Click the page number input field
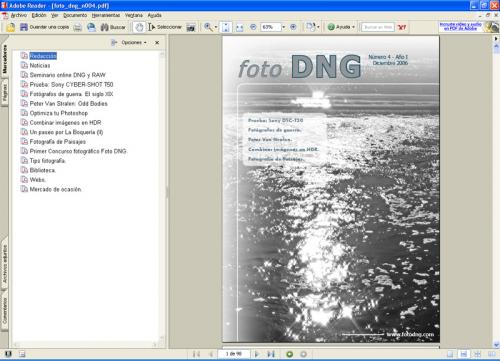500x361 pixels. click(234, 354)
